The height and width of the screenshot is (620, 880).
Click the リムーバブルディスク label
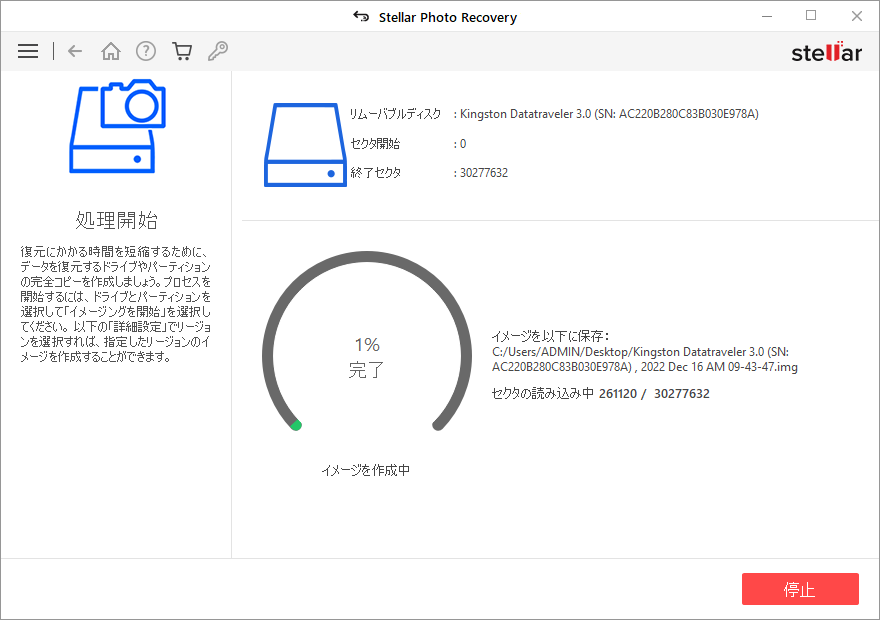point(395,114)
